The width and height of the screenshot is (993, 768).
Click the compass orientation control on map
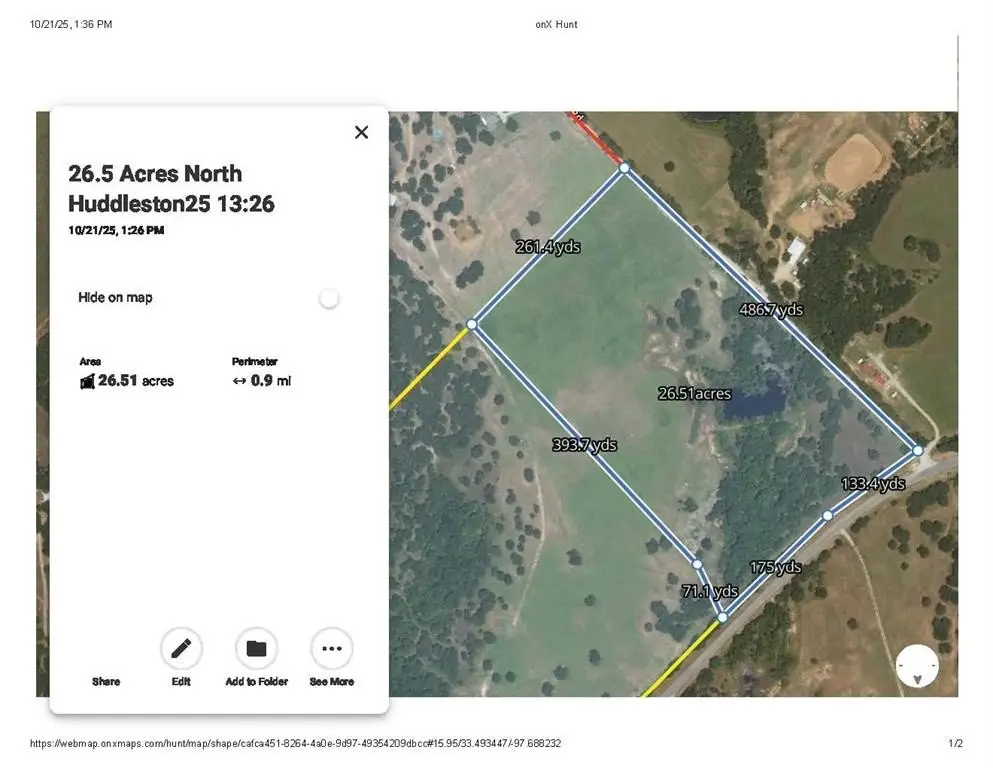pyautogui.click(x=917, y=666)
